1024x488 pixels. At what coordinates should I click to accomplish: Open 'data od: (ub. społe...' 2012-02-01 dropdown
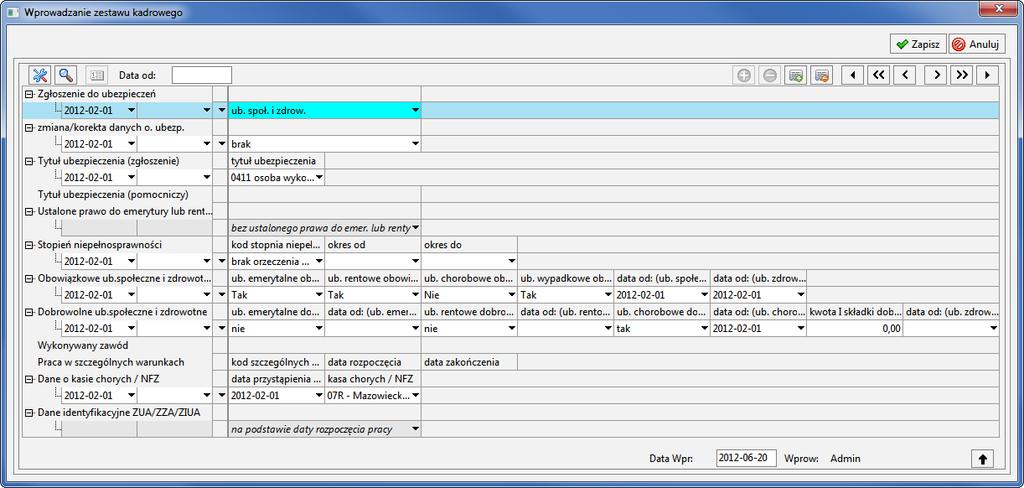coord(704,295)
